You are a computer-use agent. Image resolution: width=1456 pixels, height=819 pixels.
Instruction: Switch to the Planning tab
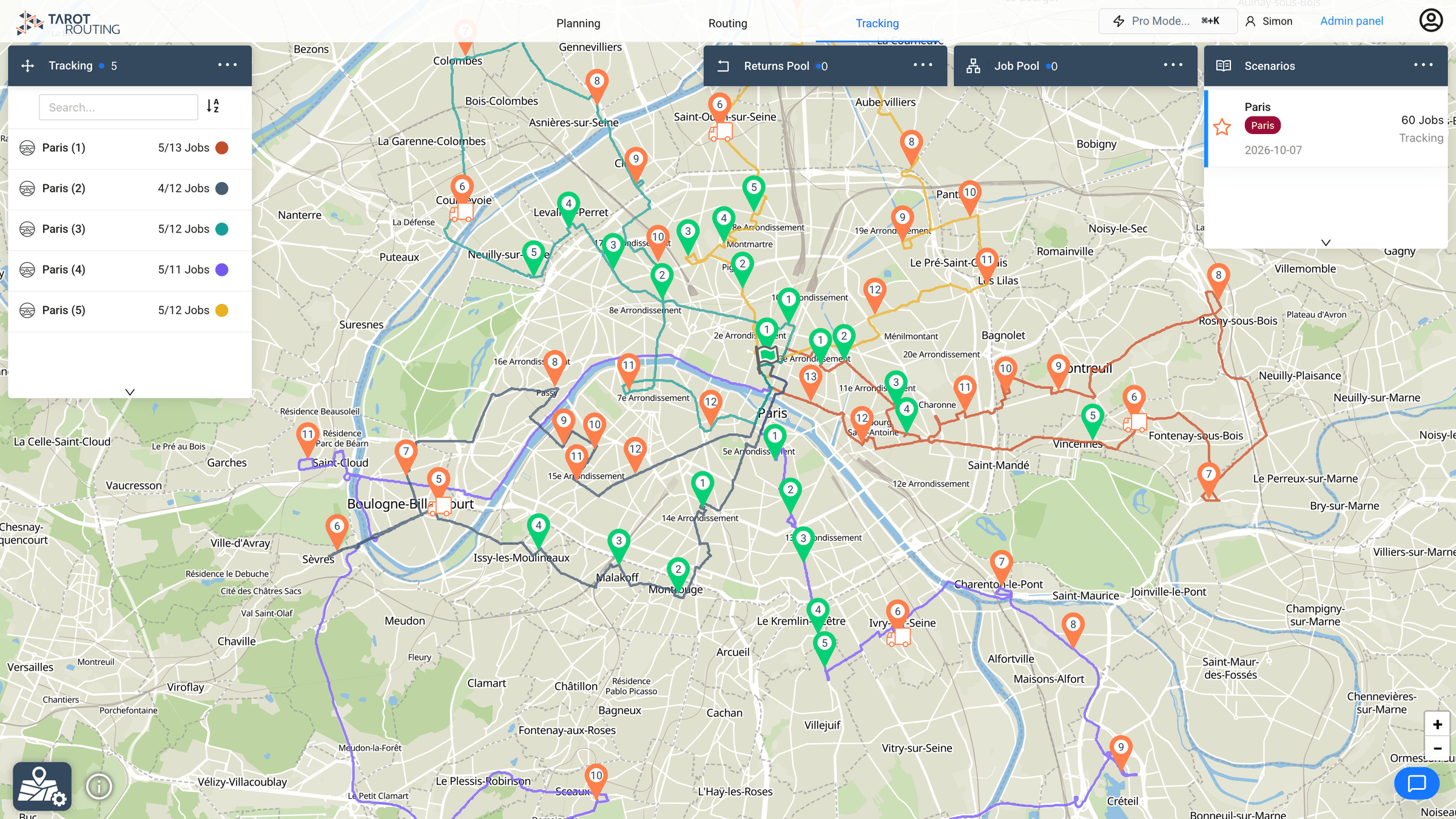[578, 23]
